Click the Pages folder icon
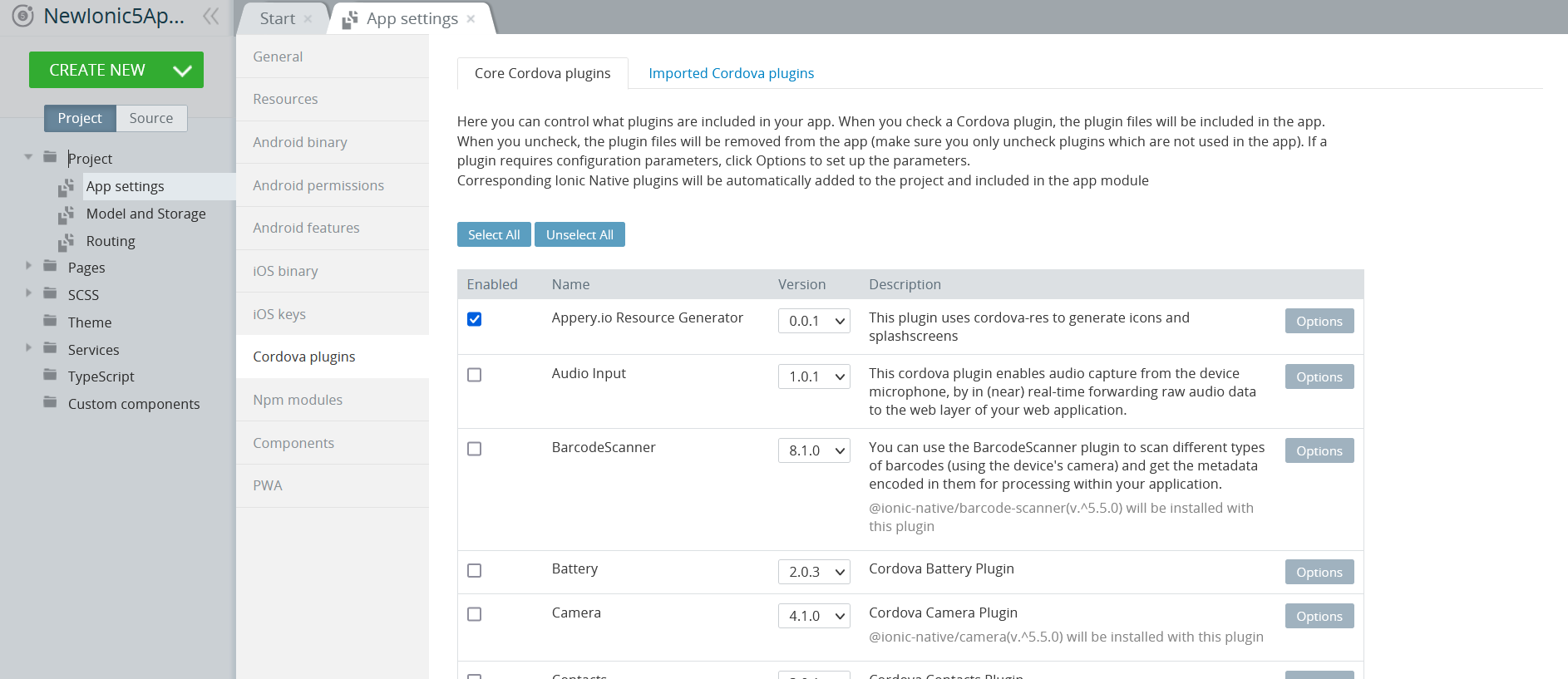 coord(51,266)
